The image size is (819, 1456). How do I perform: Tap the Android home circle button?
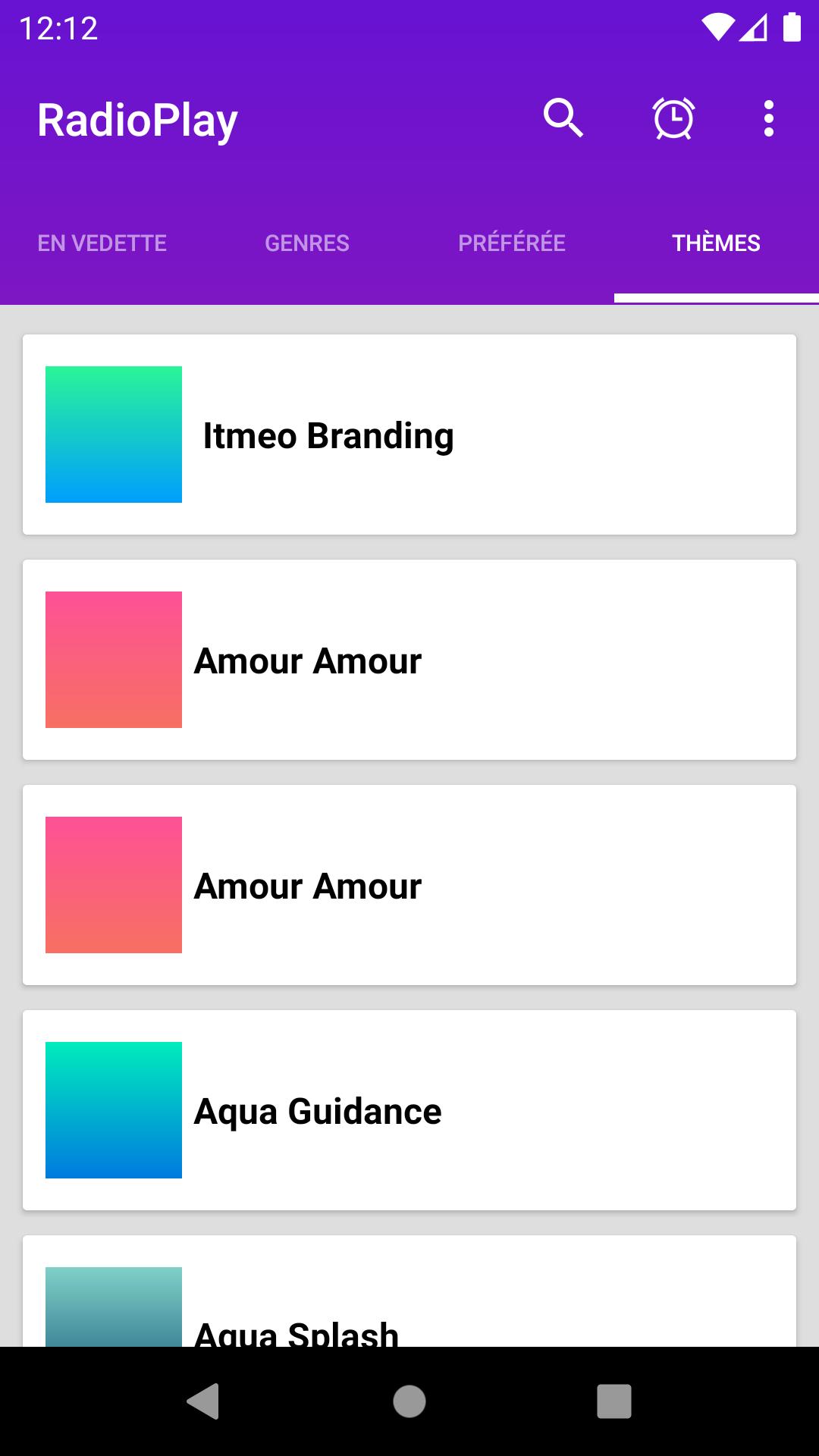[409, 1401]
